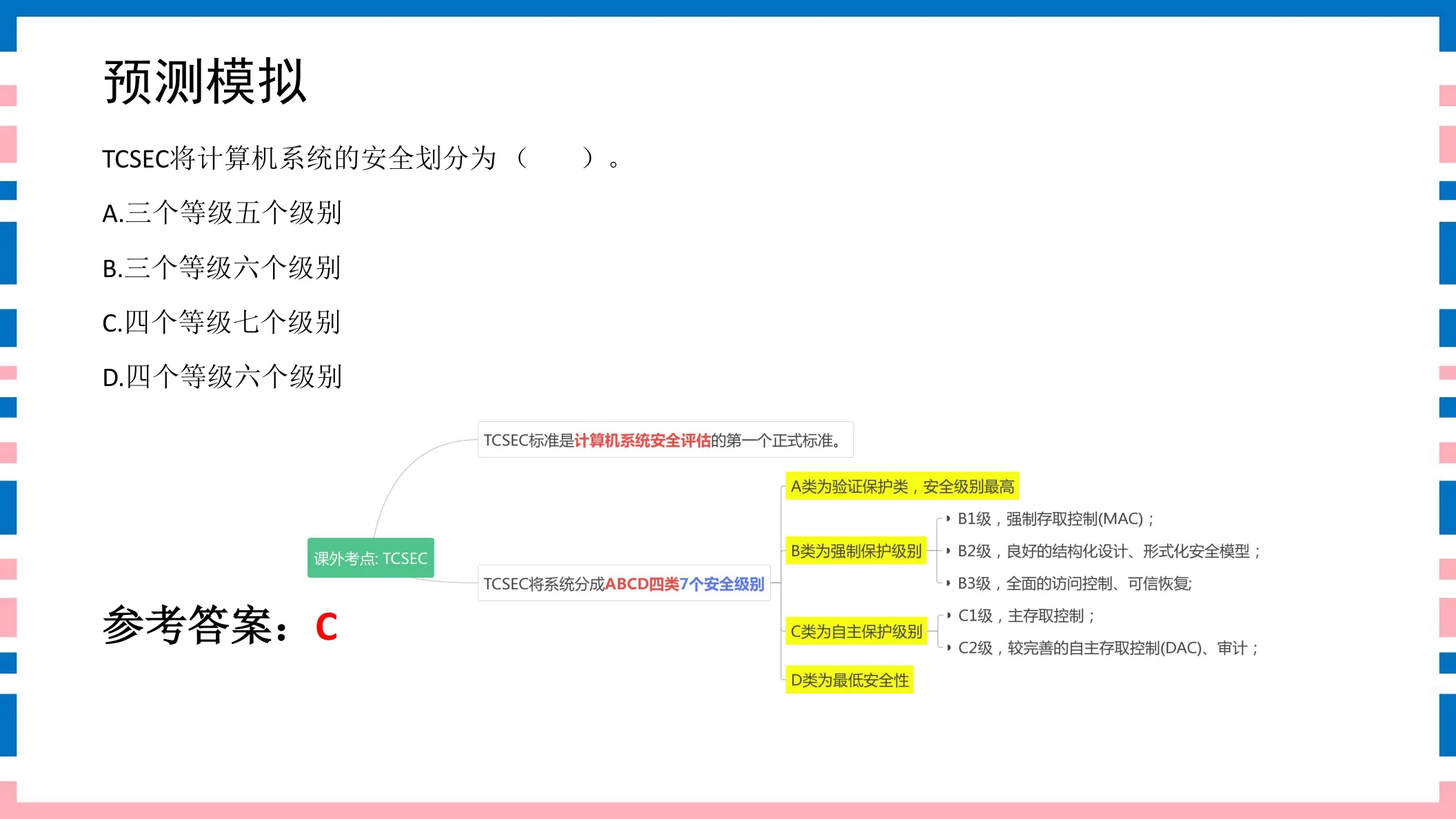Viewport: 1456px width, 819px height.
Task: Click the C1级，主存取控制 item
Action: 1027,616
